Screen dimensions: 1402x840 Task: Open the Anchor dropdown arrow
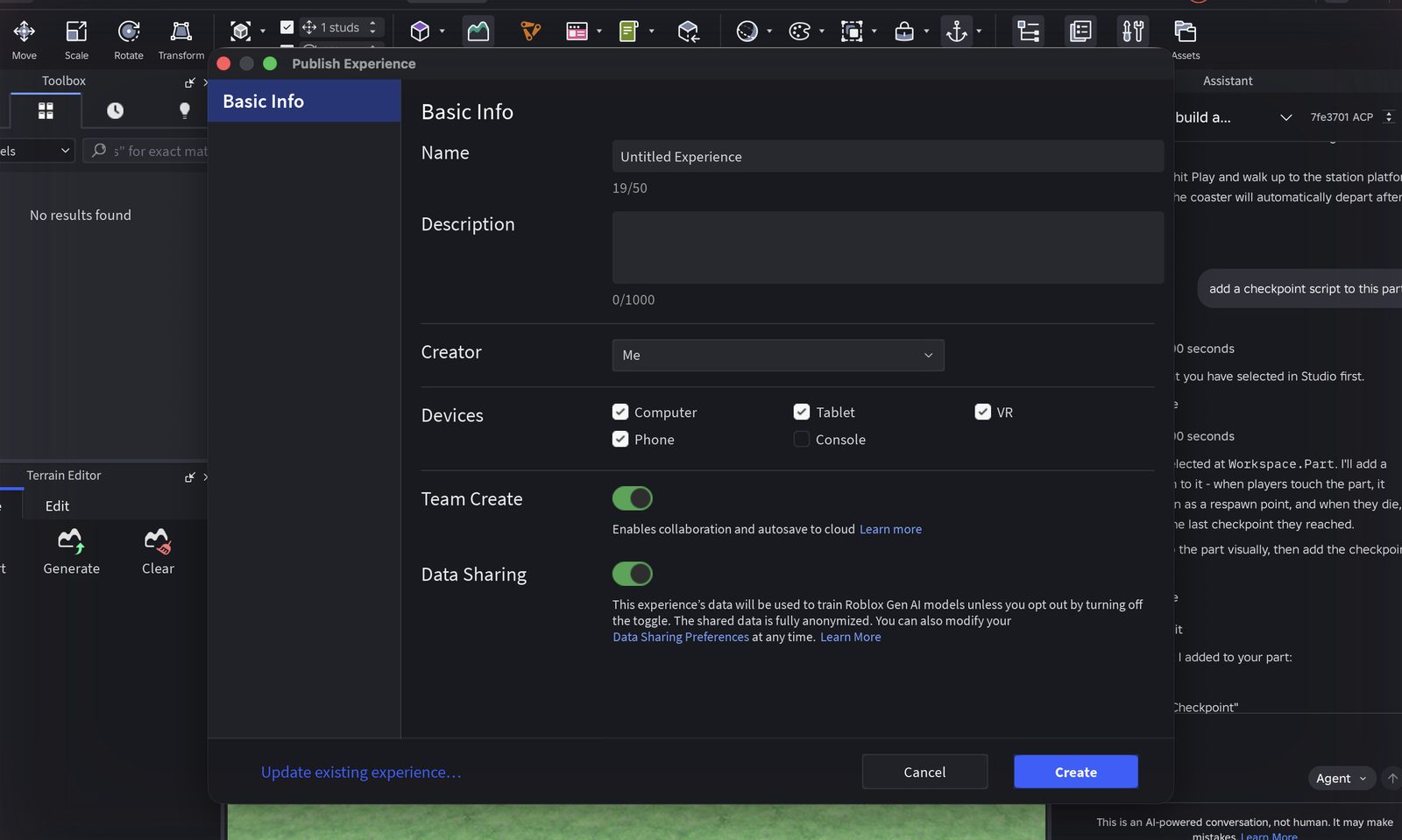coord(979,32)
